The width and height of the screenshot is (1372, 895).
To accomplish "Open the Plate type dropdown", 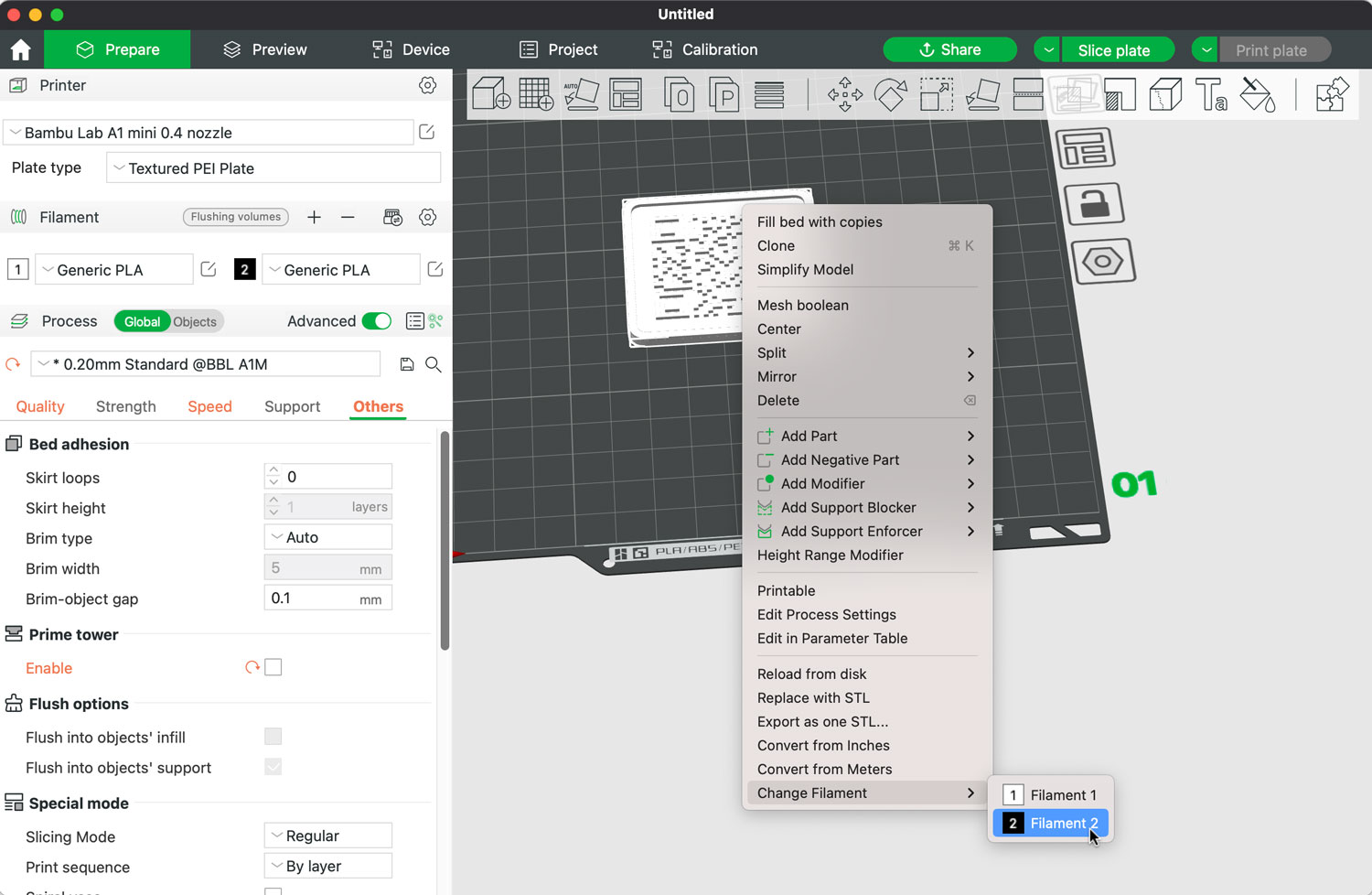I will pos(273,167).
